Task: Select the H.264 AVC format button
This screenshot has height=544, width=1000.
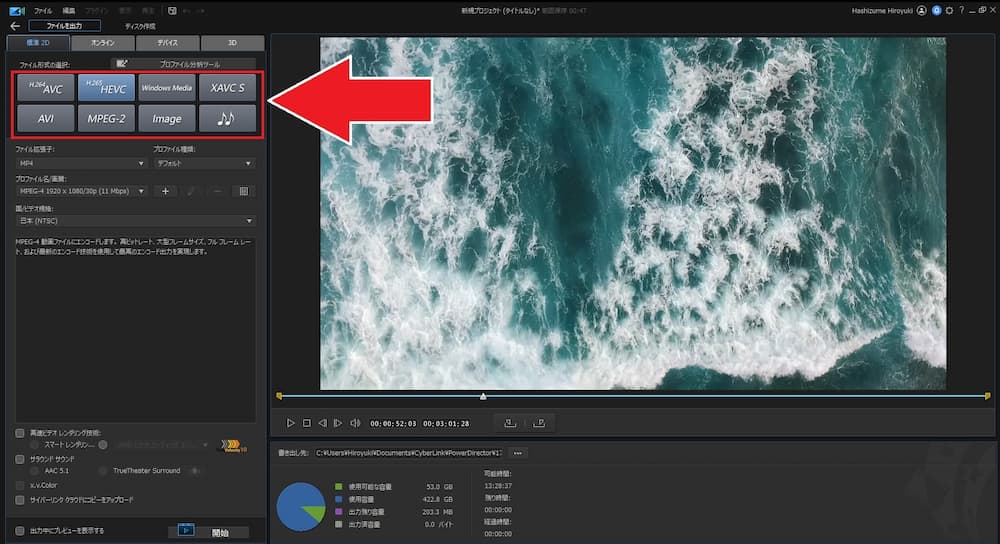Action: (46, 87)
